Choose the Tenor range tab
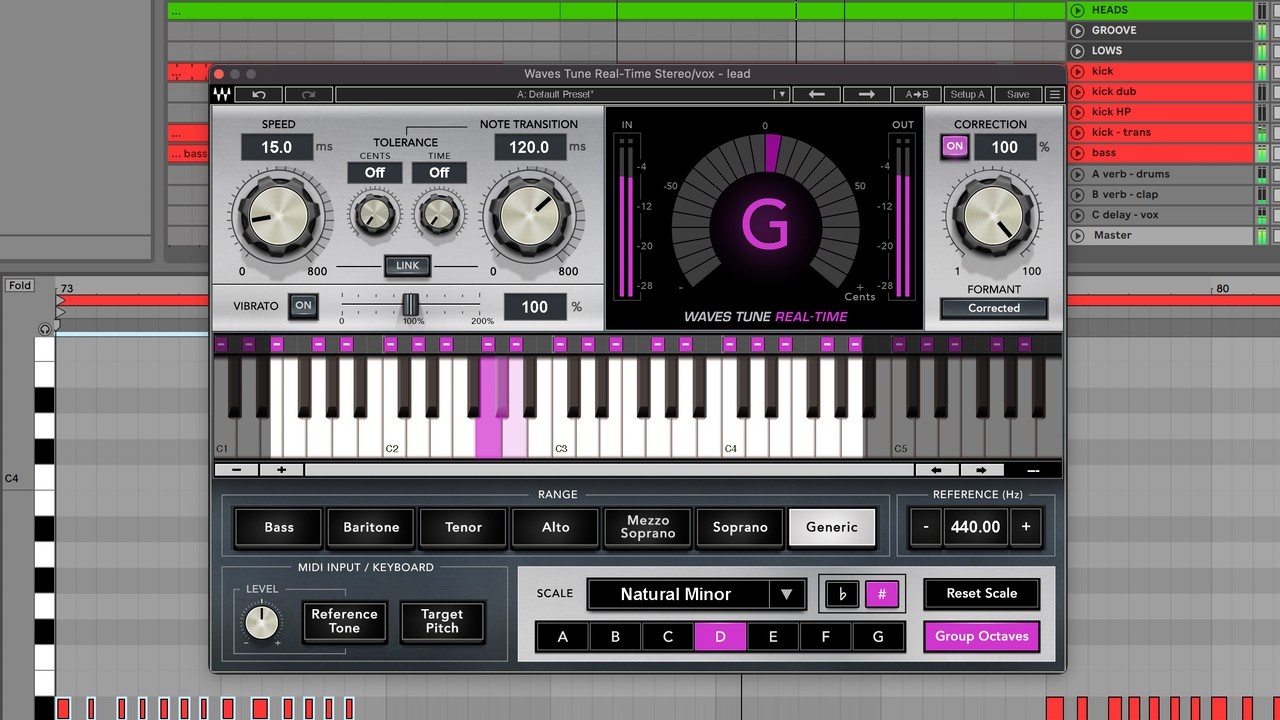The height and width of the screenshot is (720, 1280). pyautogui.click(x=463, y=527)
